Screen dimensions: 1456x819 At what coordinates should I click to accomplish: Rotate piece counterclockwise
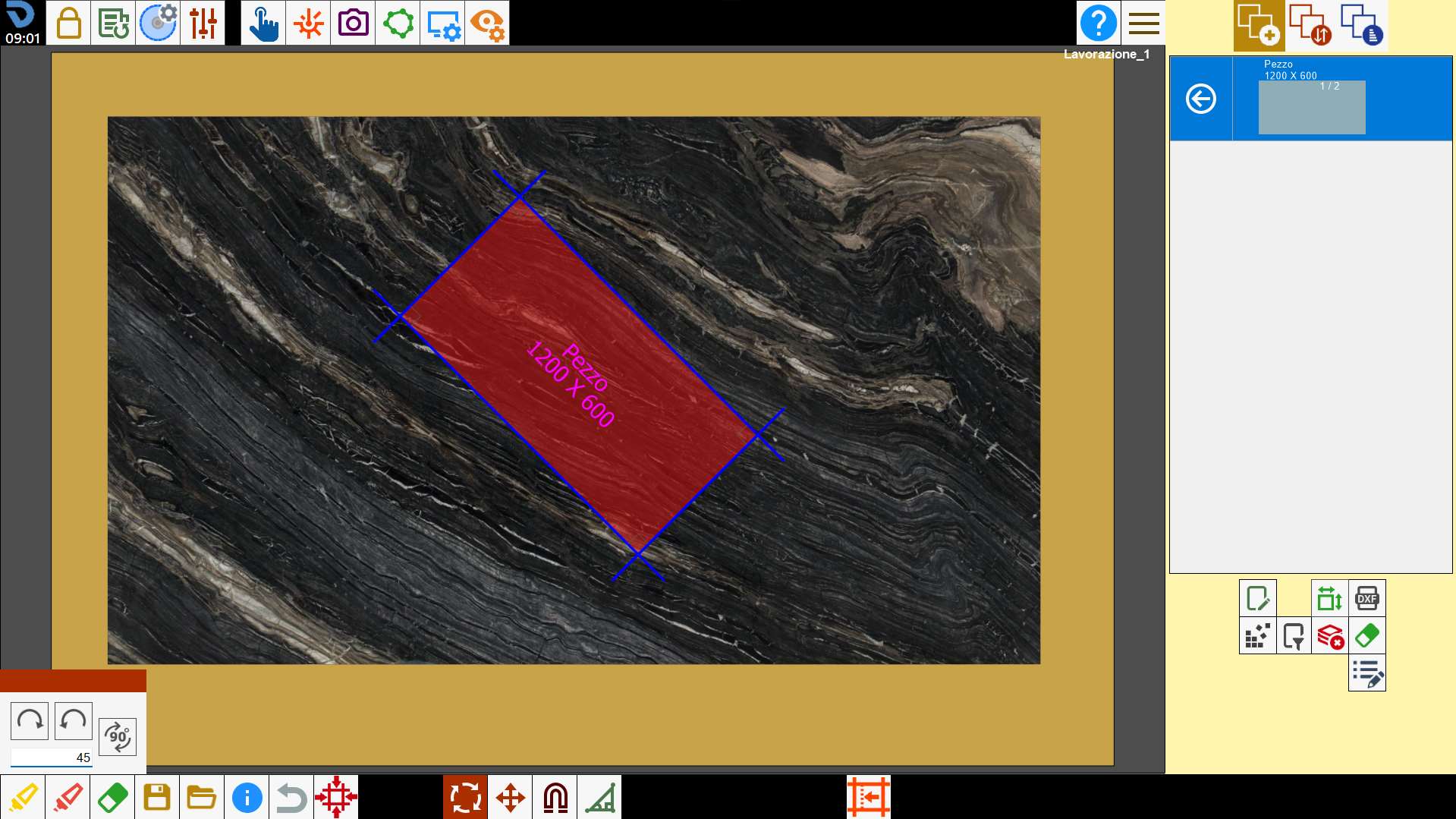(74, 720)
